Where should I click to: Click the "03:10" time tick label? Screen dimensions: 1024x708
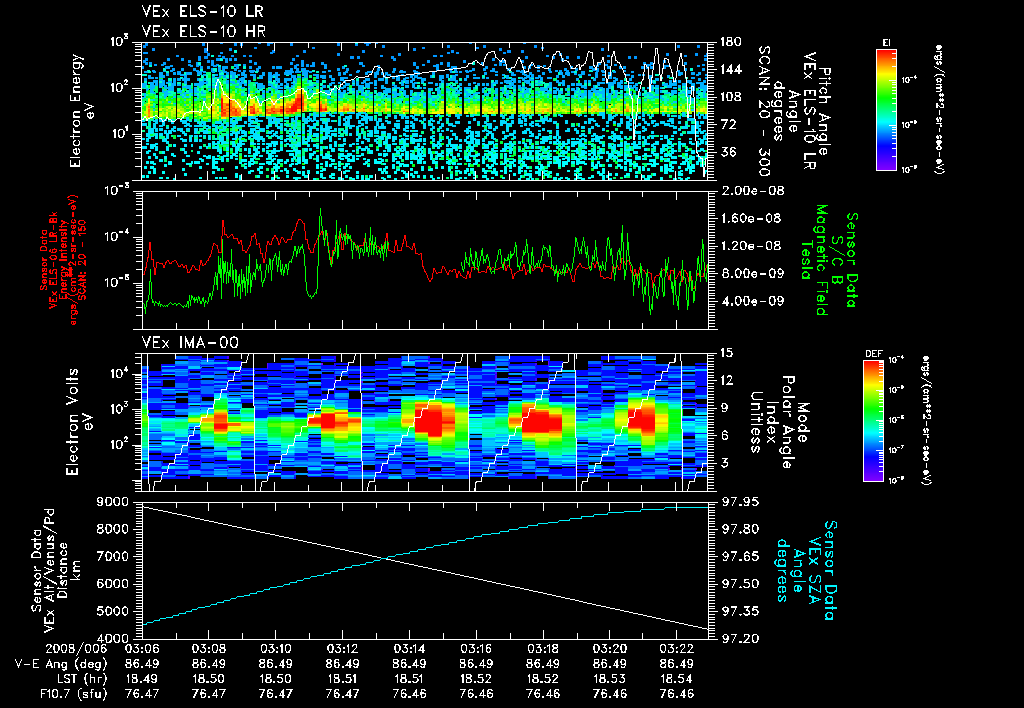click(276, 649)
